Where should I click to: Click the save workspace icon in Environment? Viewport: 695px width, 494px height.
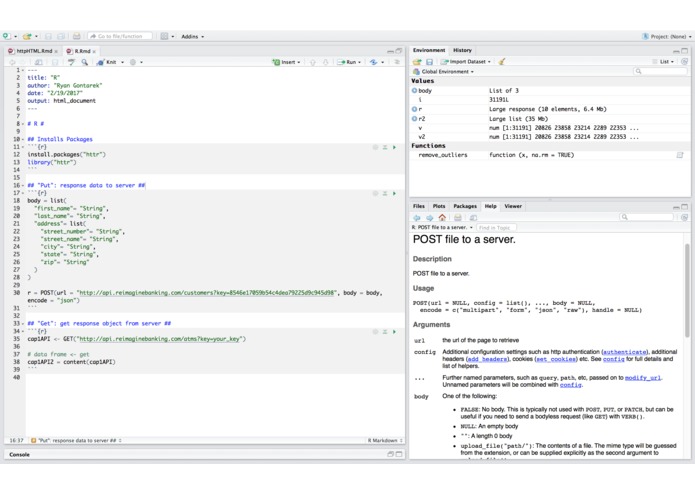429,62
